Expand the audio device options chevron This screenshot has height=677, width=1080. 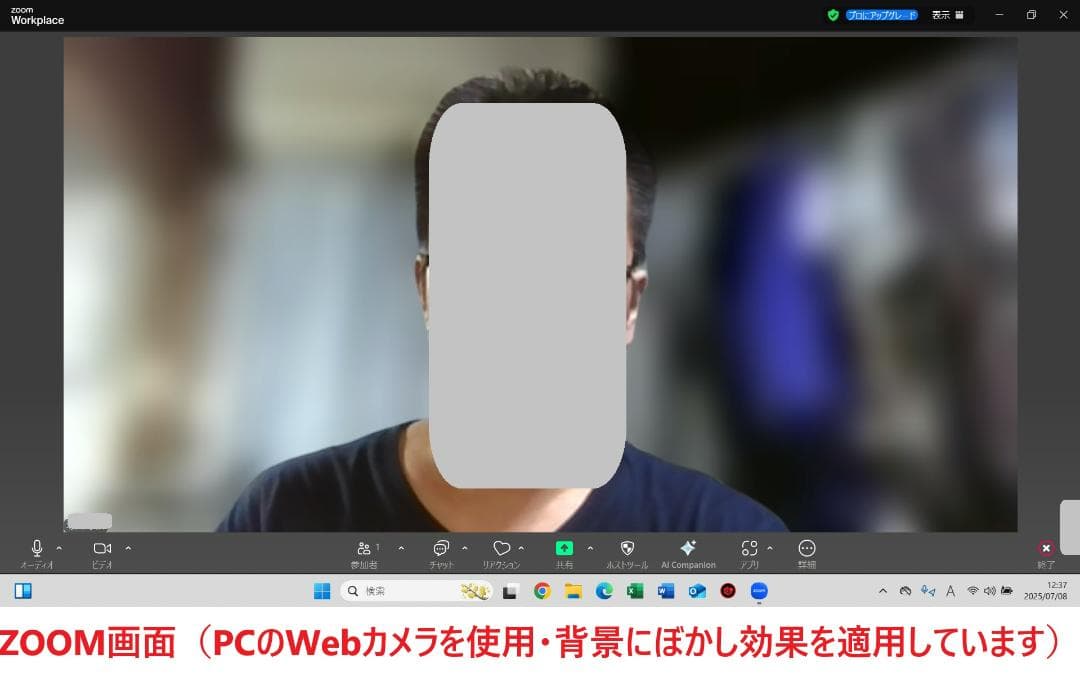[57, 548]
